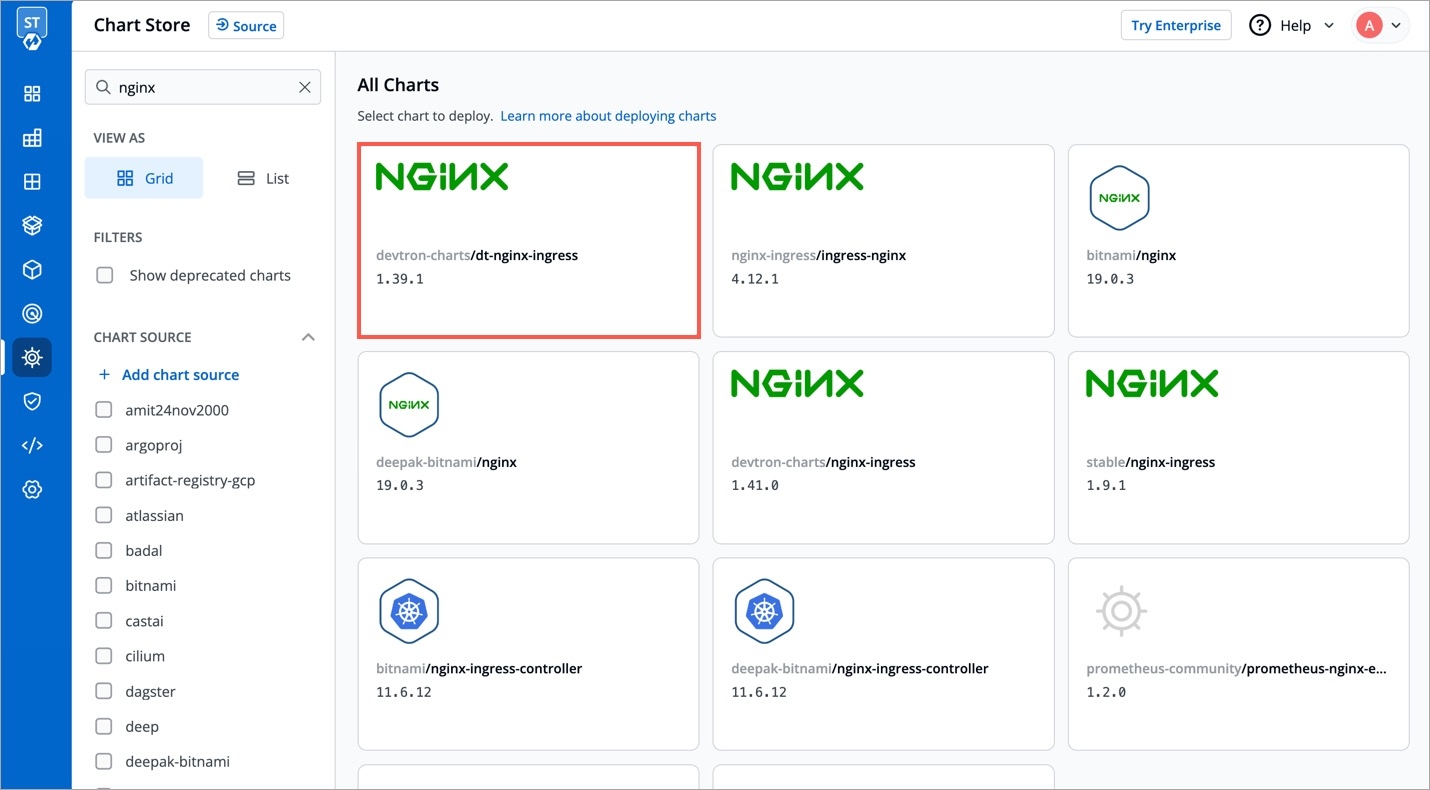Click hexagon NGINX logo on bitnami/nginx card

[1119, 198]
